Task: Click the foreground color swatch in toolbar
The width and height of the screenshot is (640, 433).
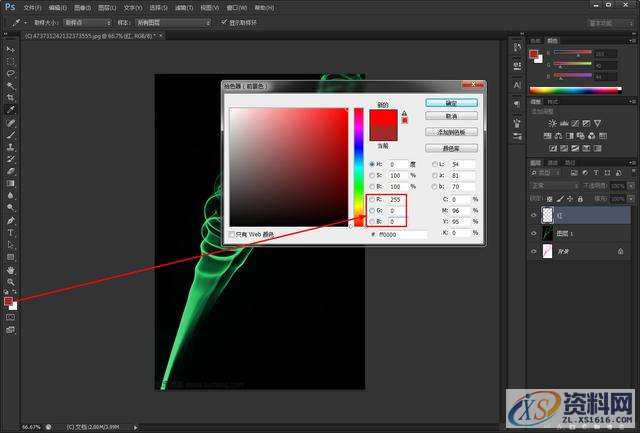Action: pyautogui.click(x=8, y=300)
